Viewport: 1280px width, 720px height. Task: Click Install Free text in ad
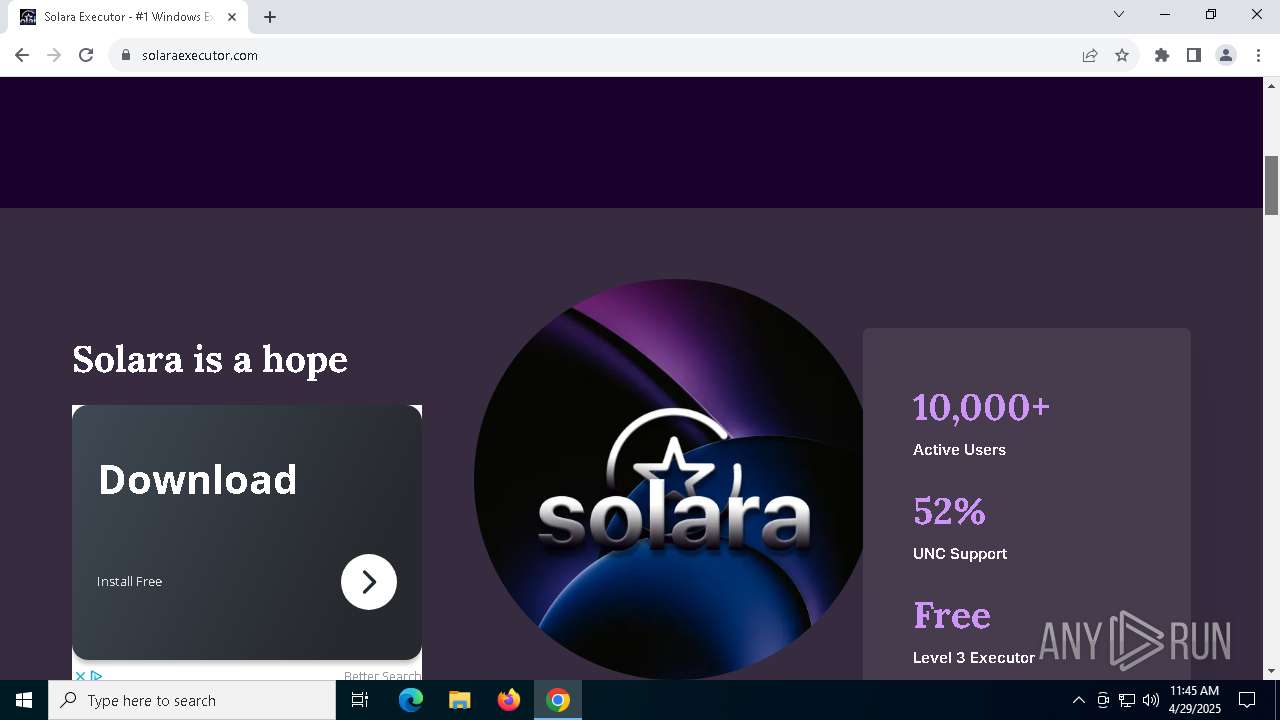129,581
